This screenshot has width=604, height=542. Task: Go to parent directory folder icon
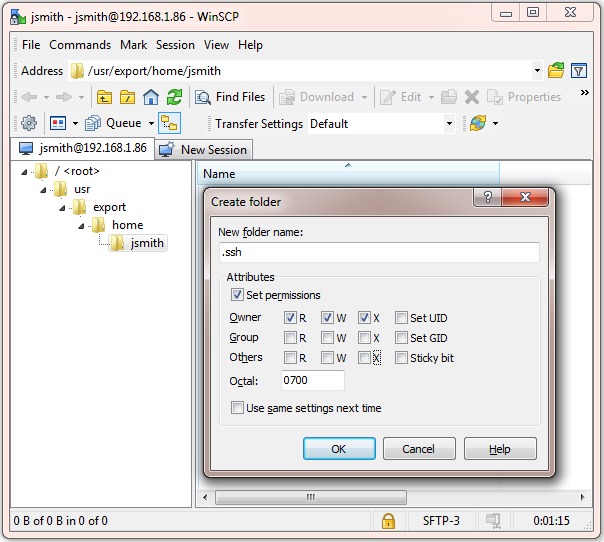click(x=104, y=97)
